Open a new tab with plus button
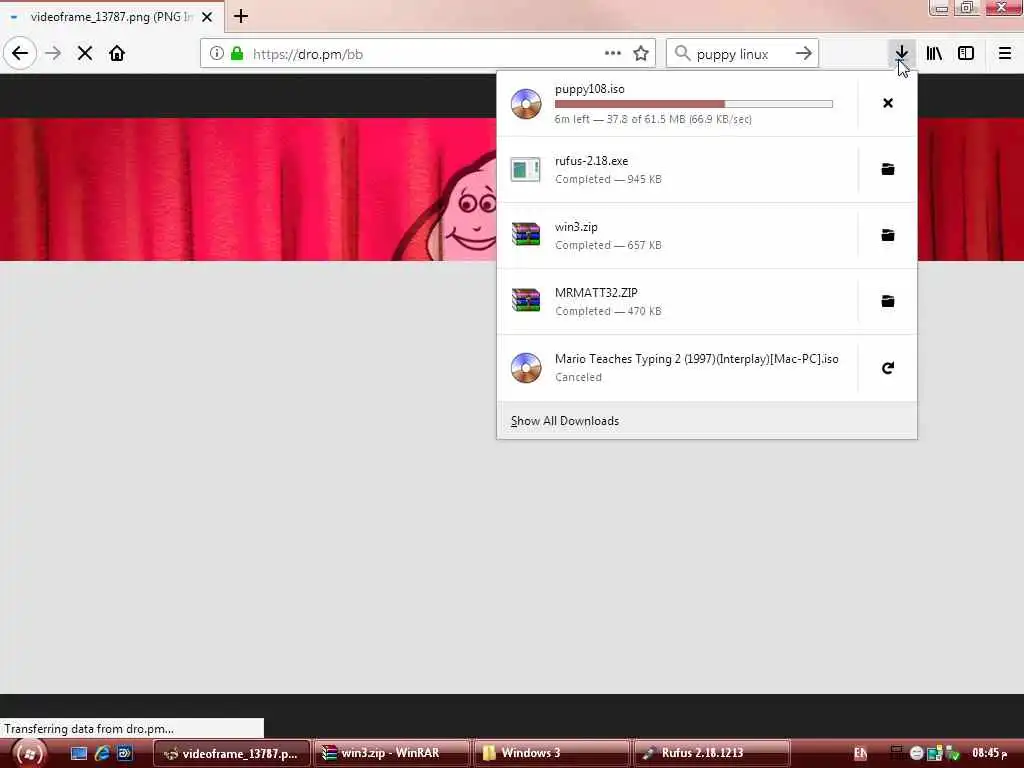The width and height of the screenshot is (1024, 768). pyautogui.click(x=241, y=16)
